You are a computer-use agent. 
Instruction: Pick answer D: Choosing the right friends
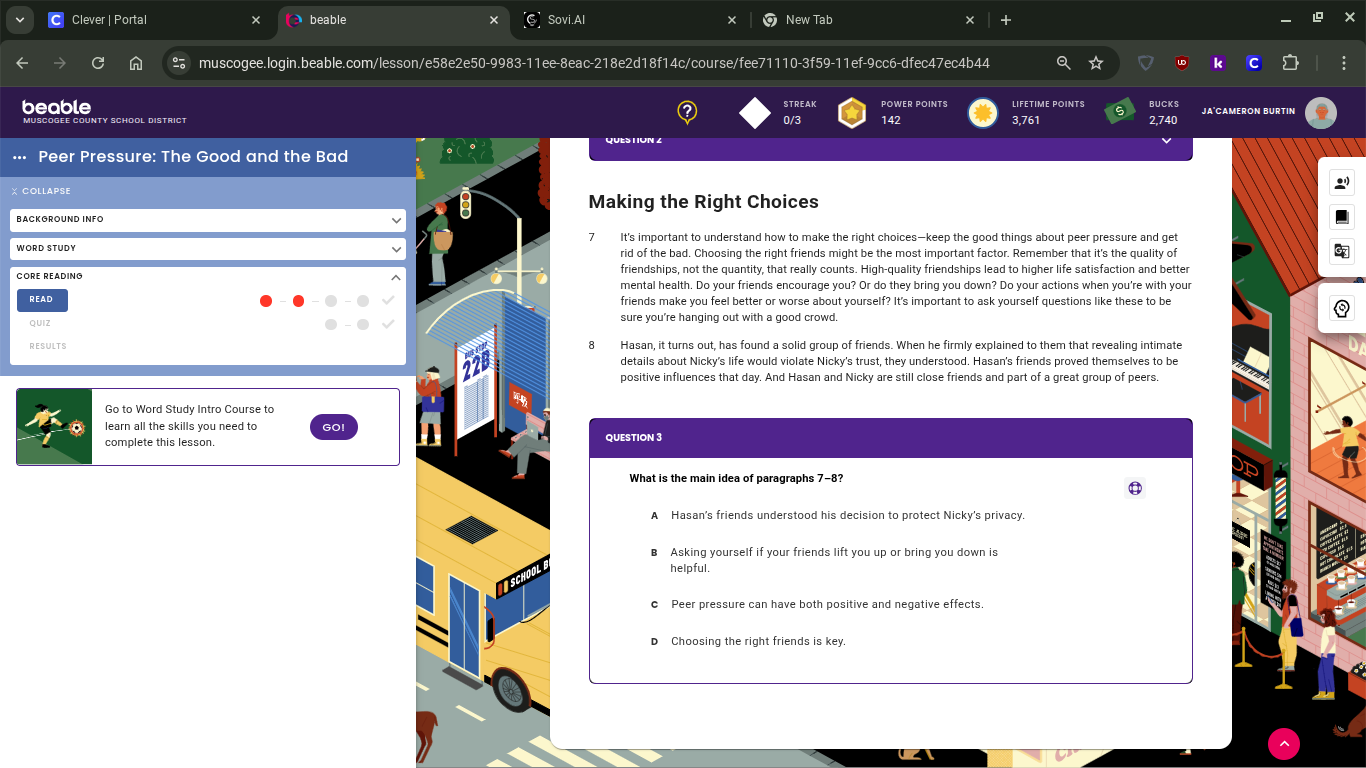point(757,641)
